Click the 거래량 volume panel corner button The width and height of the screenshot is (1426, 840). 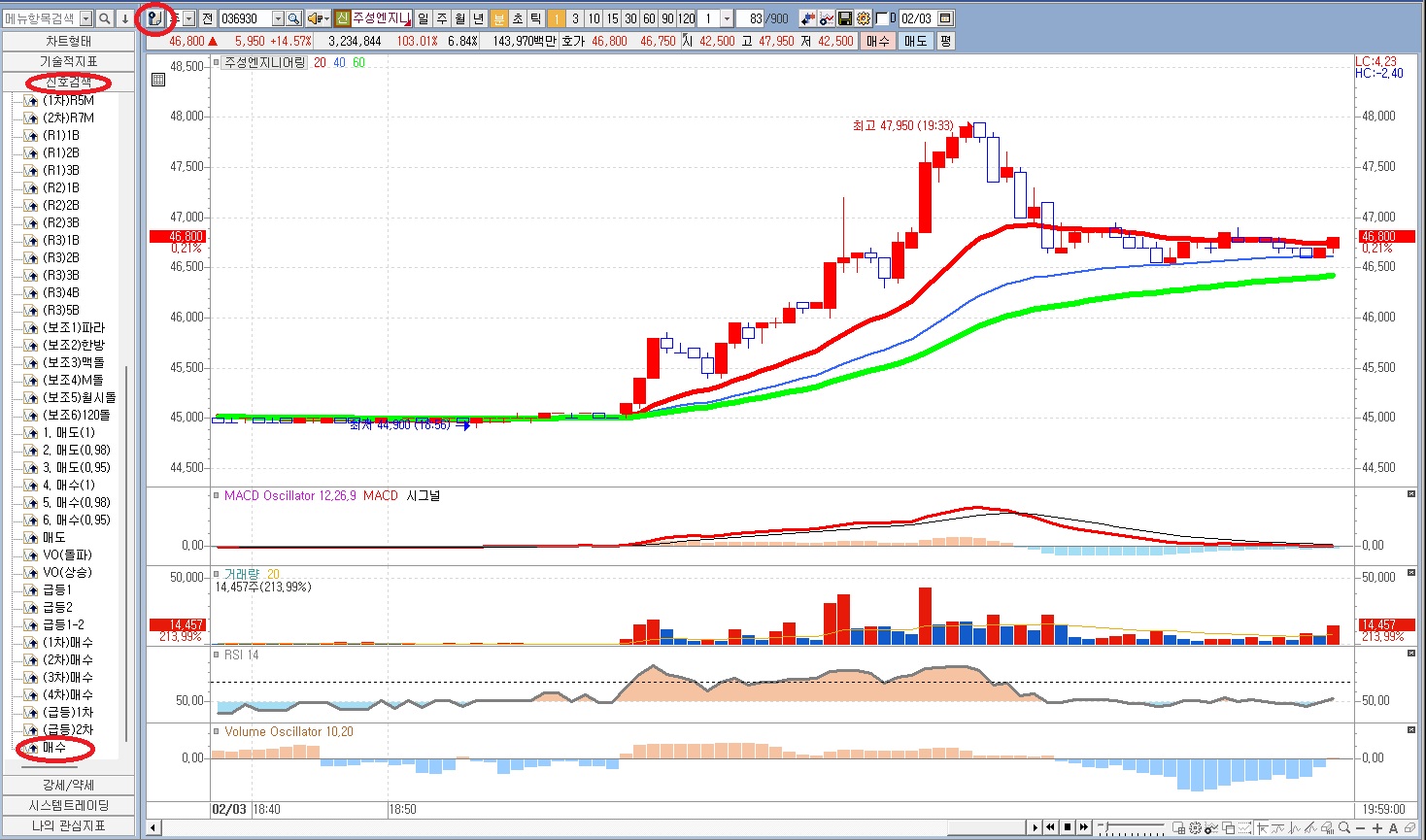(x=1411, y=574)
